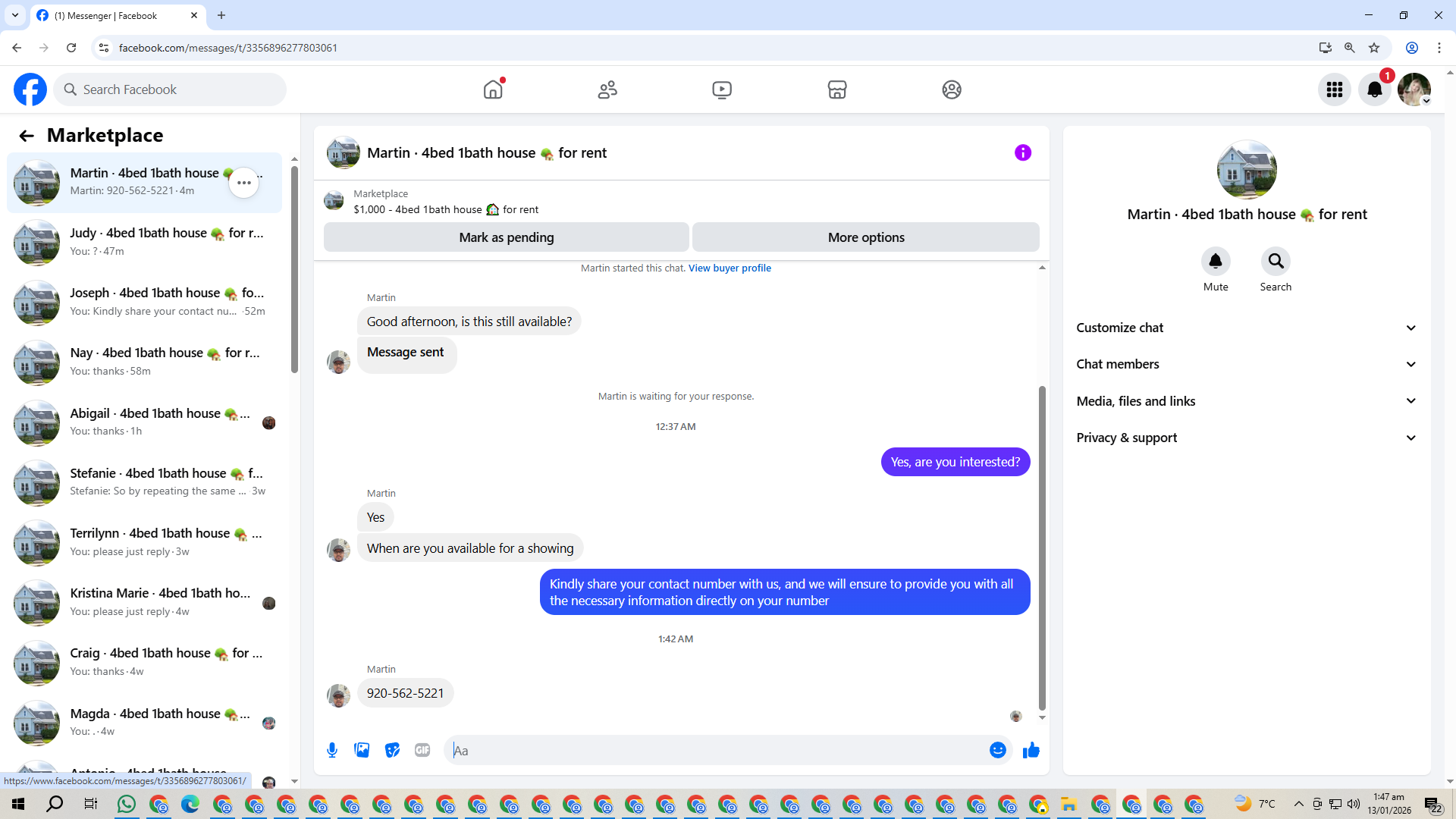Go to the Marketplace tab in top navigation

[x=836, y=89]
